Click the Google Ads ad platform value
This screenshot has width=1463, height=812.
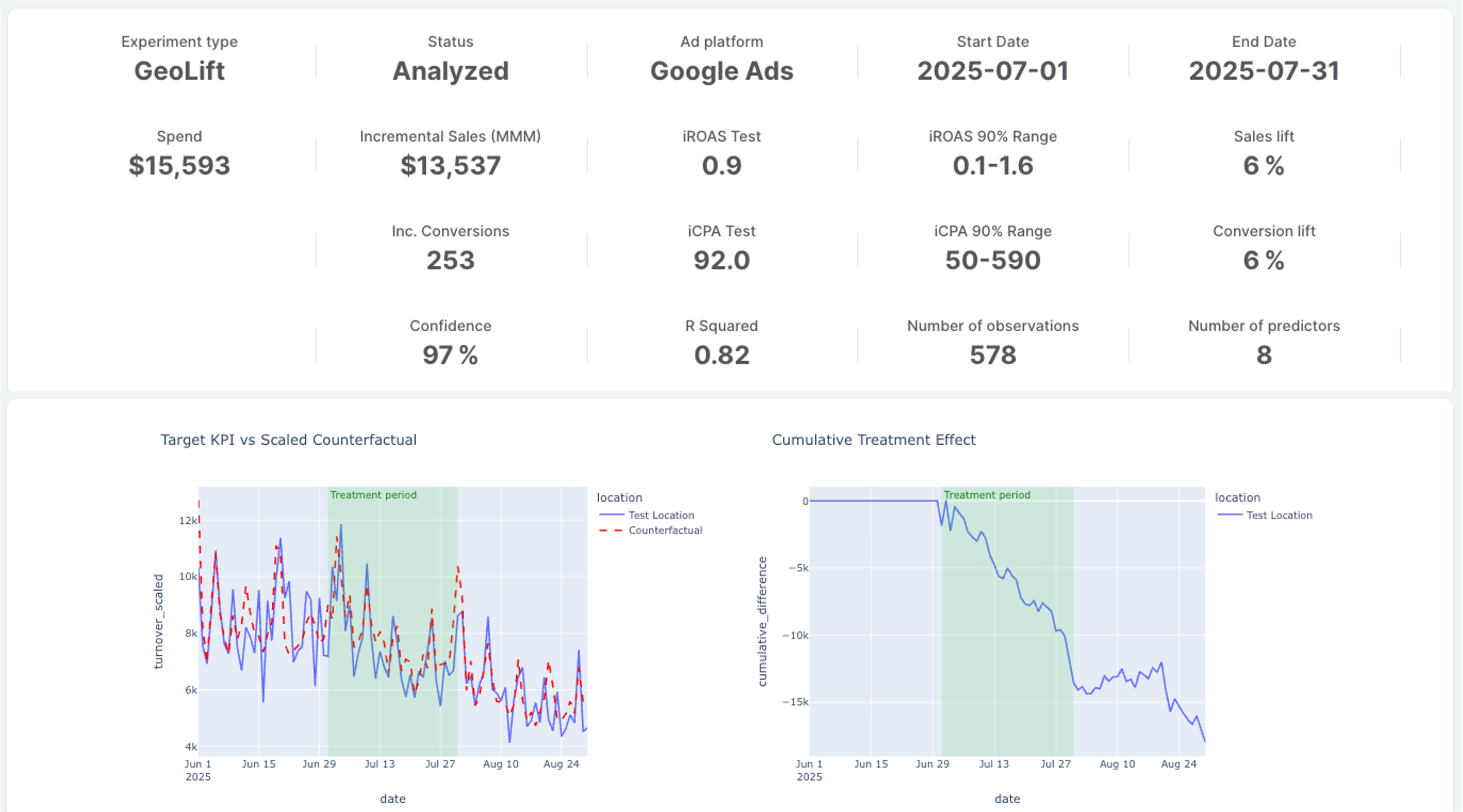pyautogui.click(x=721, y=72)
